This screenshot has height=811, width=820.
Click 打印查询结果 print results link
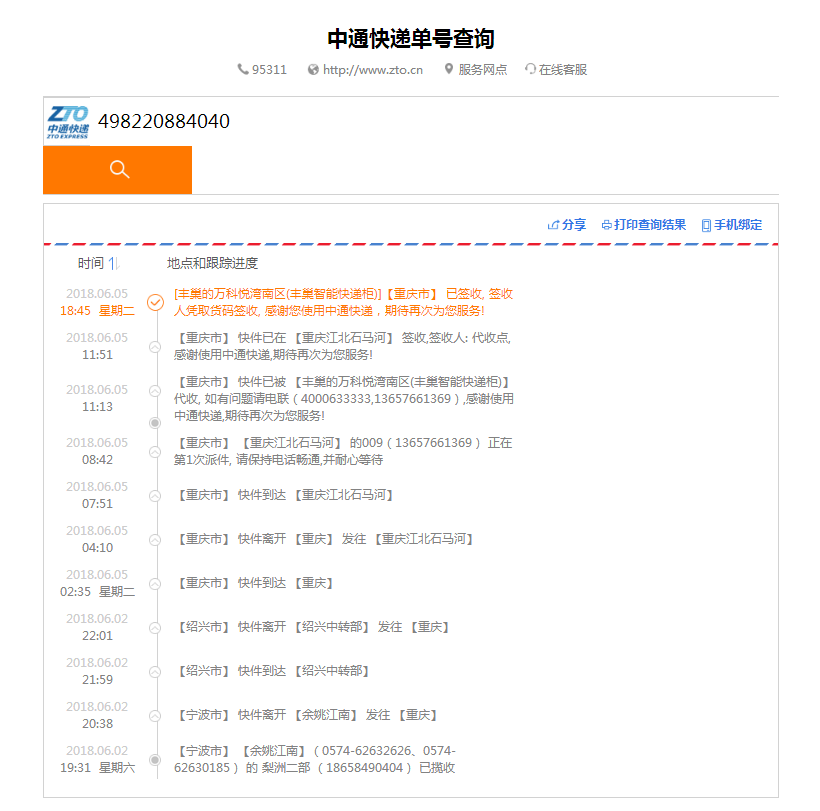(650, 225)
